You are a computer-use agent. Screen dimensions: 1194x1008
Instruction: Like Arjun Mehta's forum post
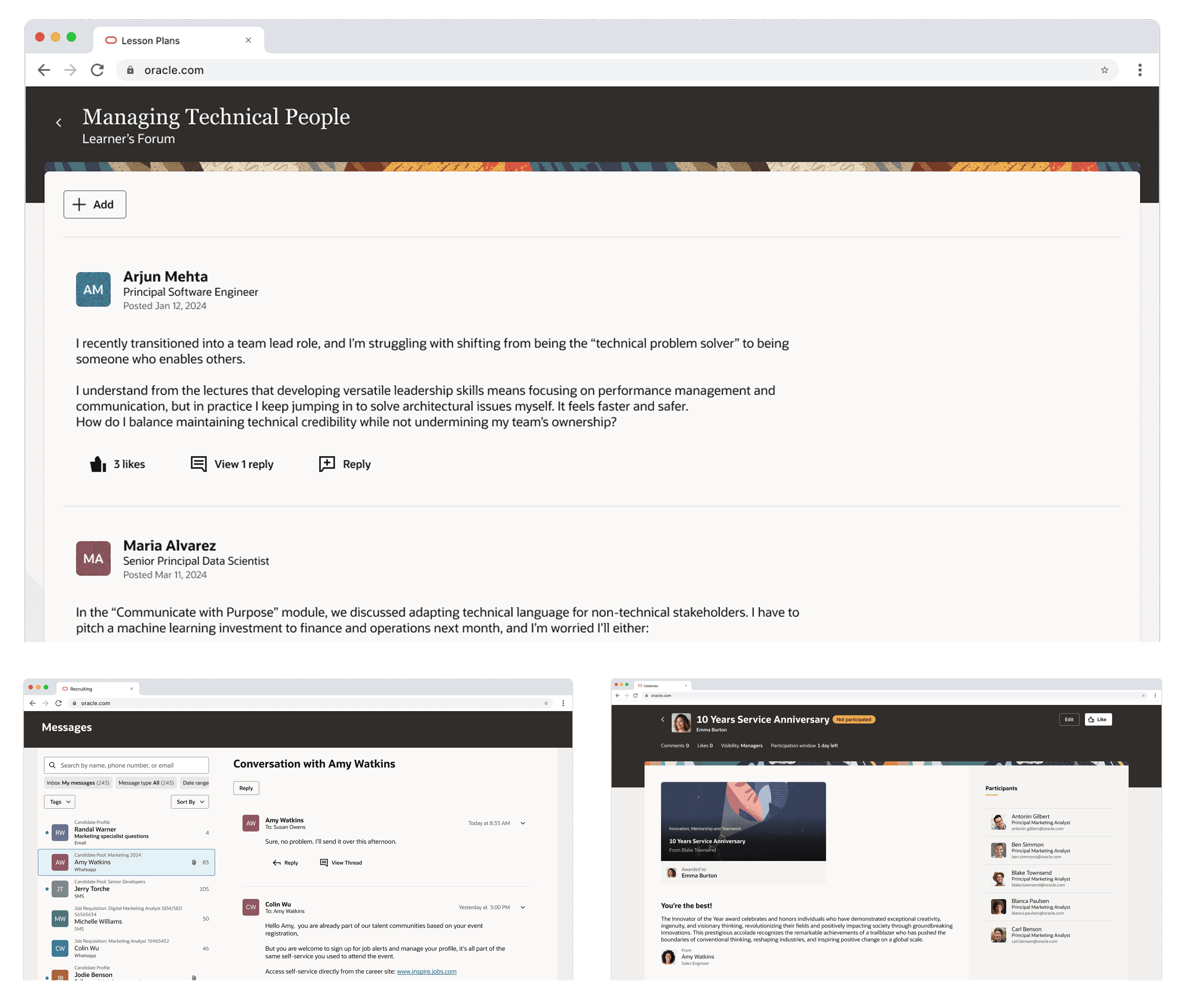point(99,464)
